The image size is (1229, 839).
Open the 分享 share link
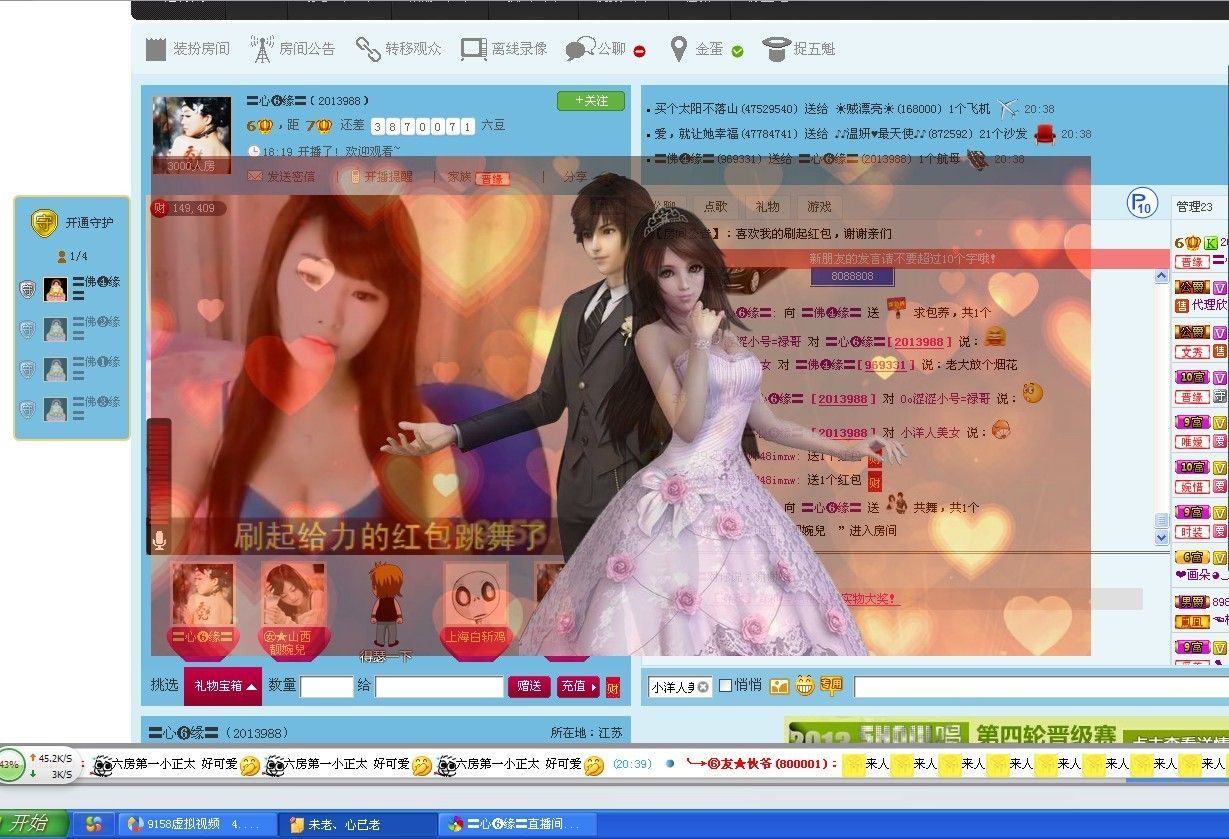point(575,177)
